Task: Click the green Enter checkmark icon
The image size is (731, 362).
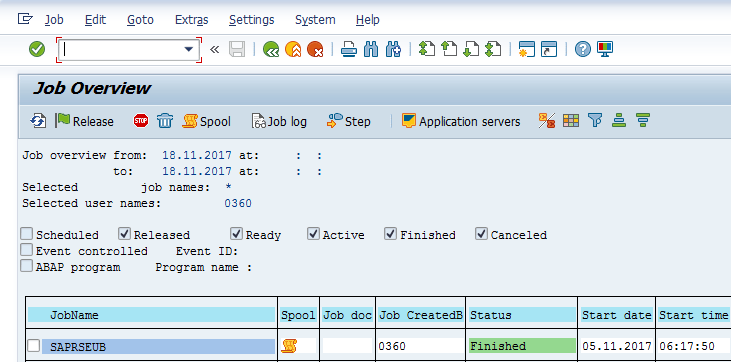Action: click(37, 49)
